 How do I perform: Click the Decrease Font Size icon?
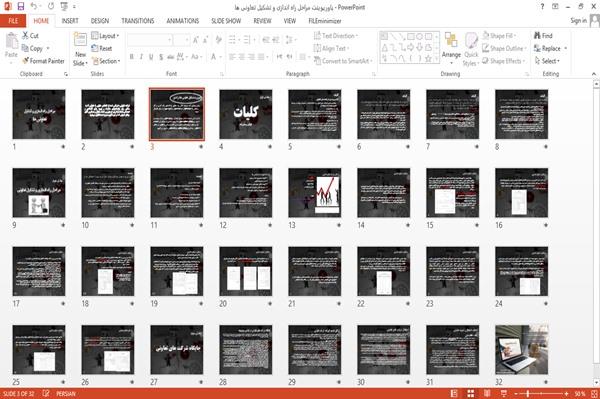(x=206, y=39)
